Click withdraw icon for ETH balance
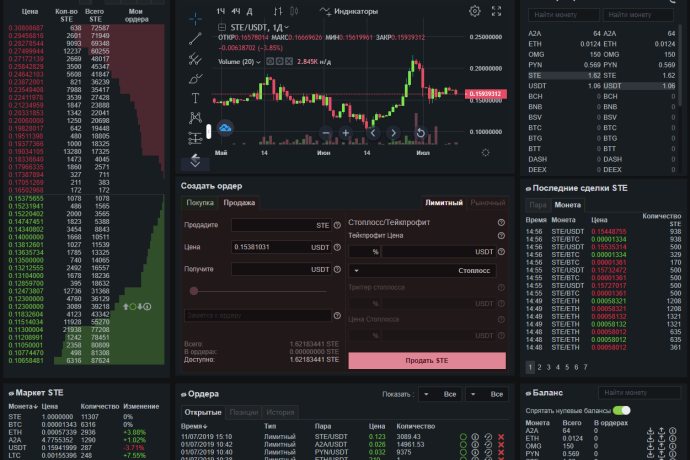The height and width of the screenshot is (460, 690). (661, 438)
